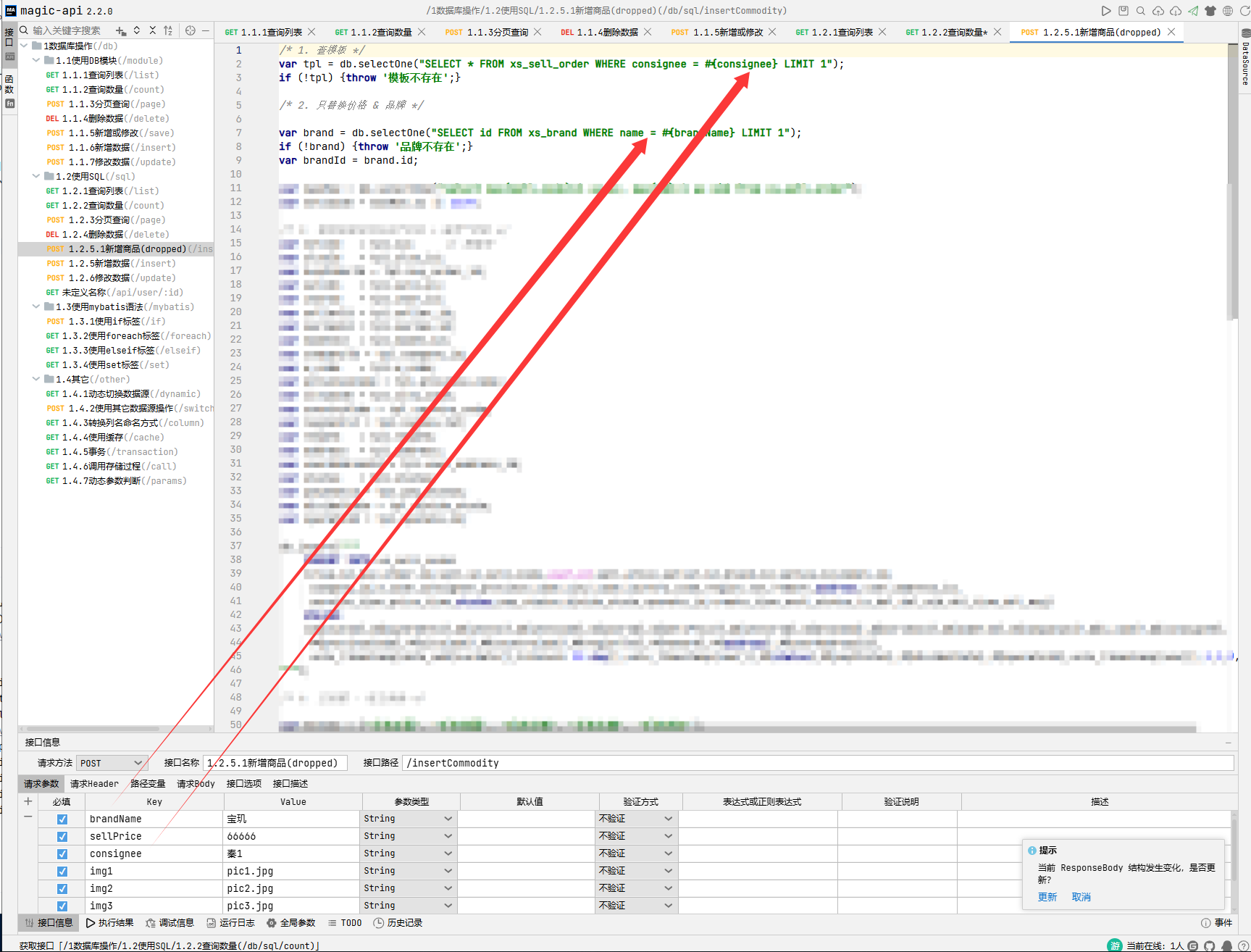Click 取消 in the prompt popup

pos(1081,897)
